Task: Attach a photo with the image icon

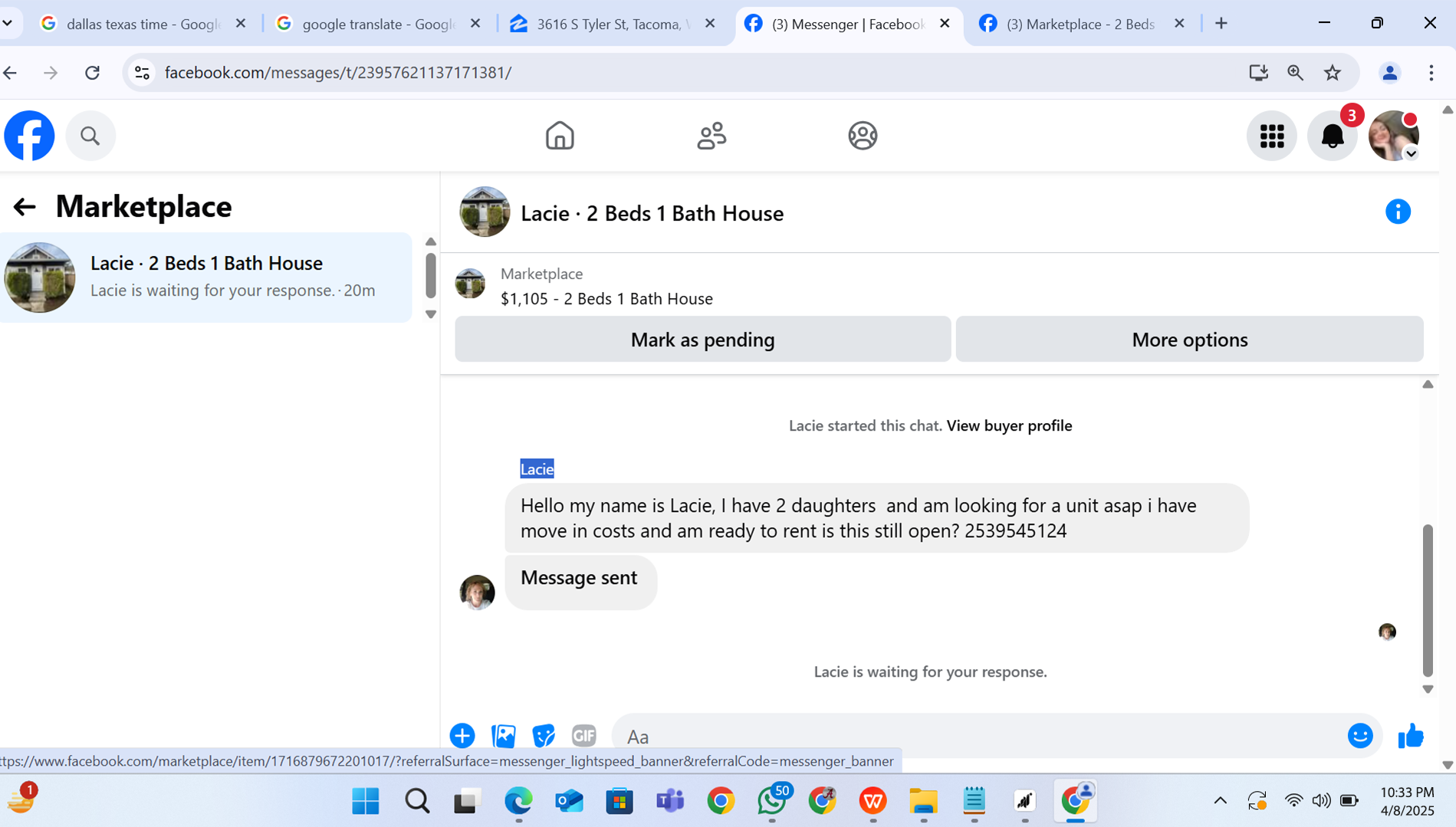Action: [503, 736]
